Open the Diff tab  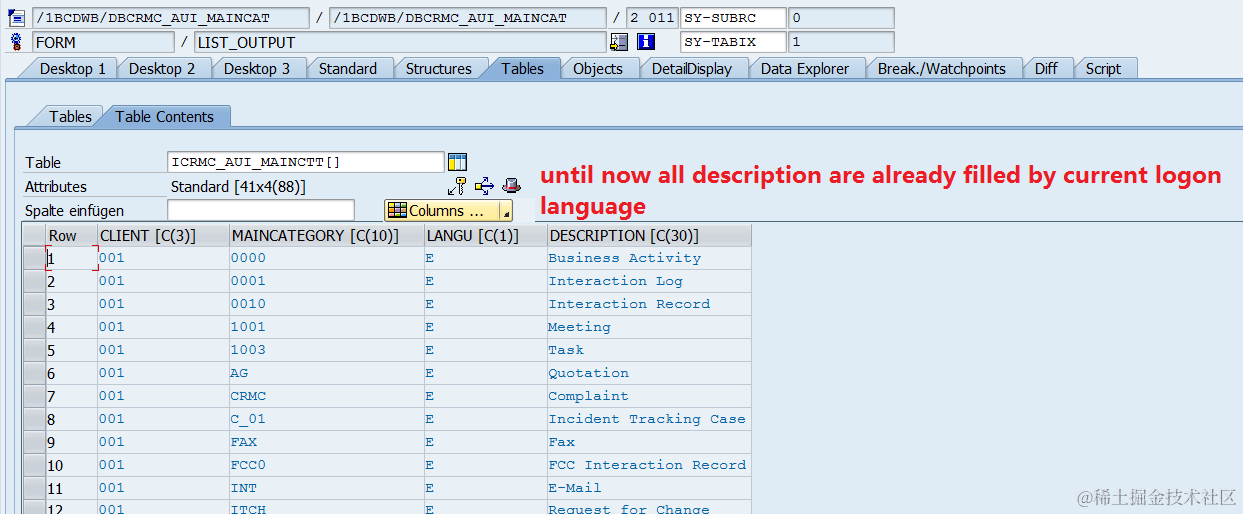coord(1046,68)
